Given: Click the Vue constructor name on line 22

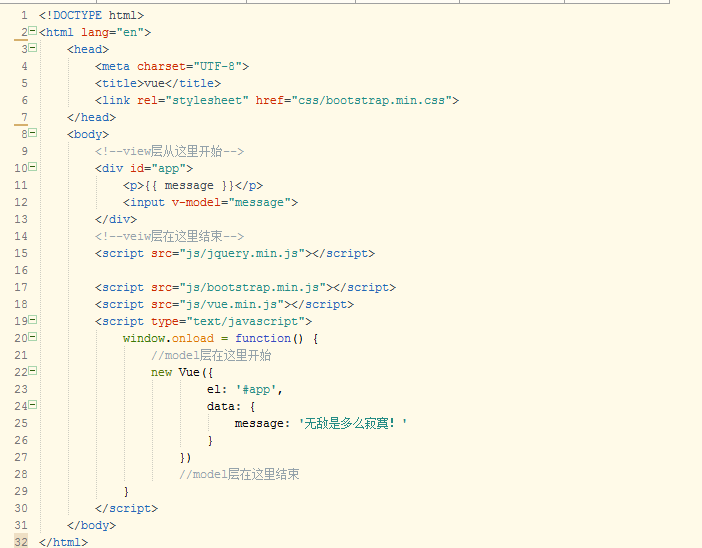Looking at the screenshot, I should coord(189,372).
